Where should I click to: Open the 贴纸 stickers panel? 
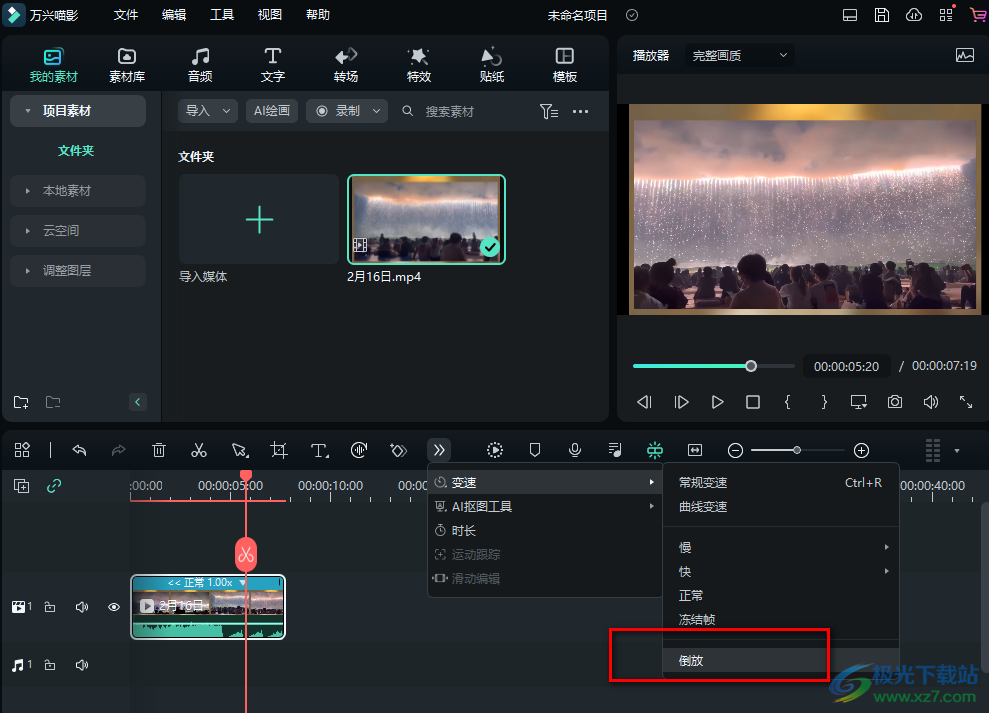(492, 65)
